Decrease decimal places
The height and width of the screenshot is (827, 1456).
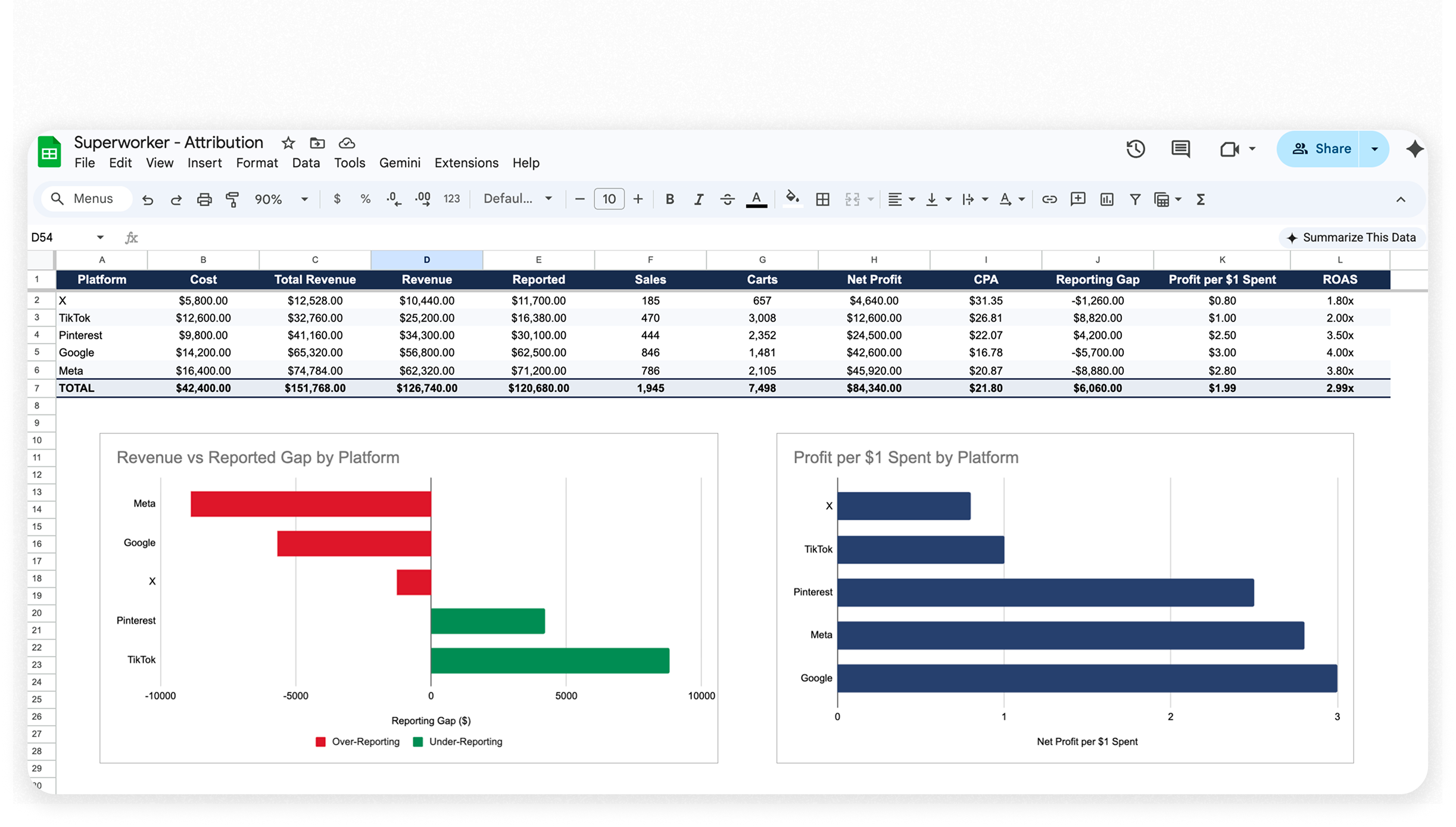click(x=394, y=199)
